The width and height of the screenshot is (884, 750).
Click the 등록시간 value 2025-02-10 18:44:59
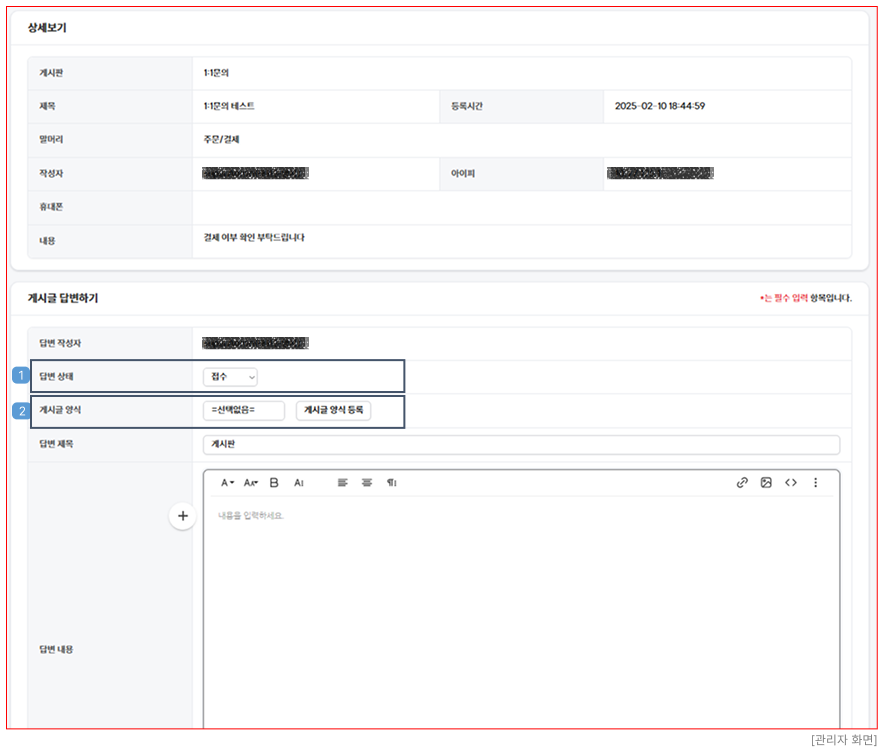coord(660,106)
